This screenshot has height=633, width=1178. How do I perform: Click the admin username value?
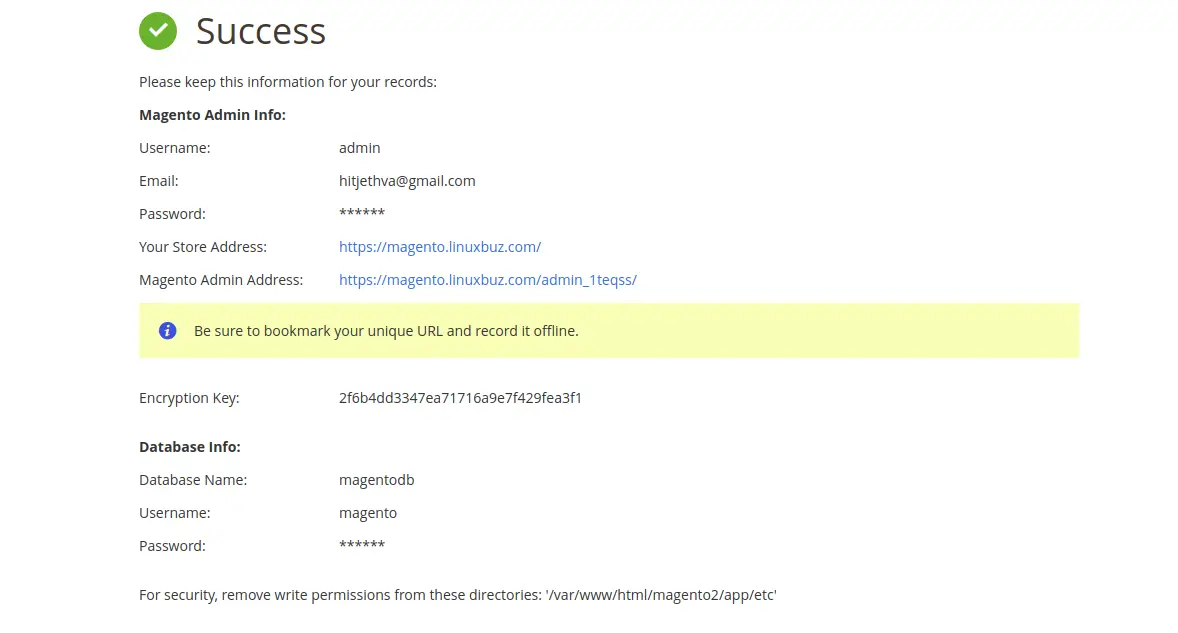click(360, 148)
